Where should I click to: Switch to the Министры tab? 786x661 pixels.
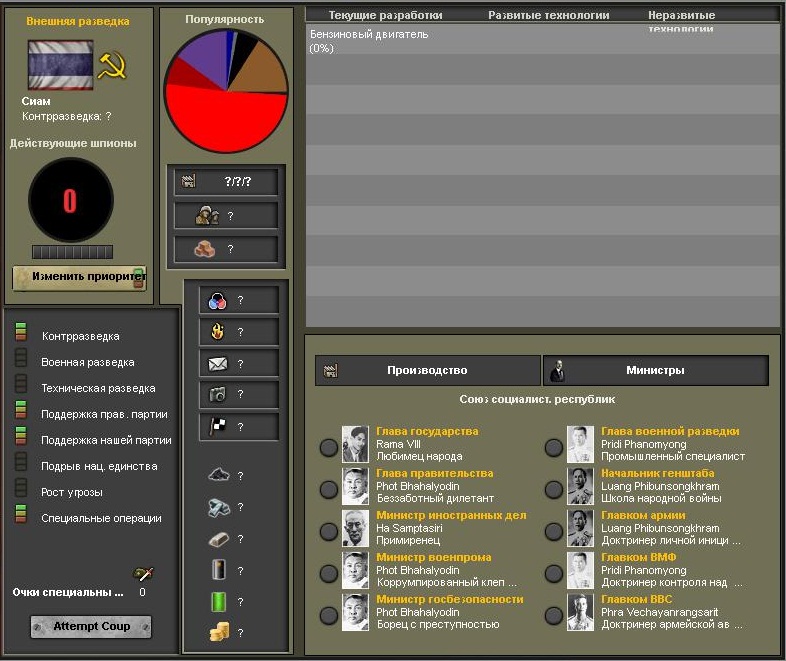(x=655, y=370)
